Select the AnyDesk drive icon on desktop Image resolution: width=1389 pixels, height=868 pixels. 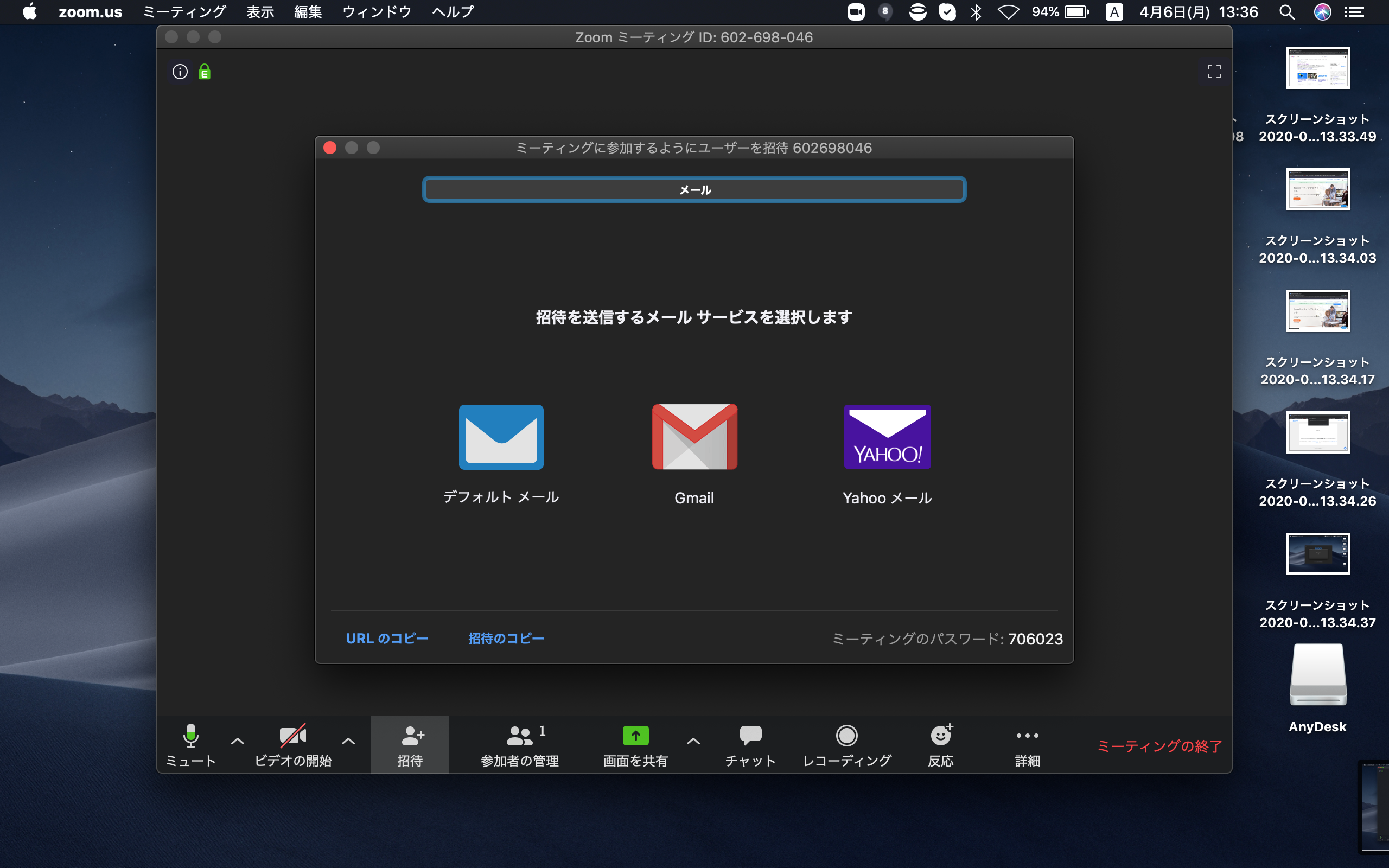(x=1318, y=674)
